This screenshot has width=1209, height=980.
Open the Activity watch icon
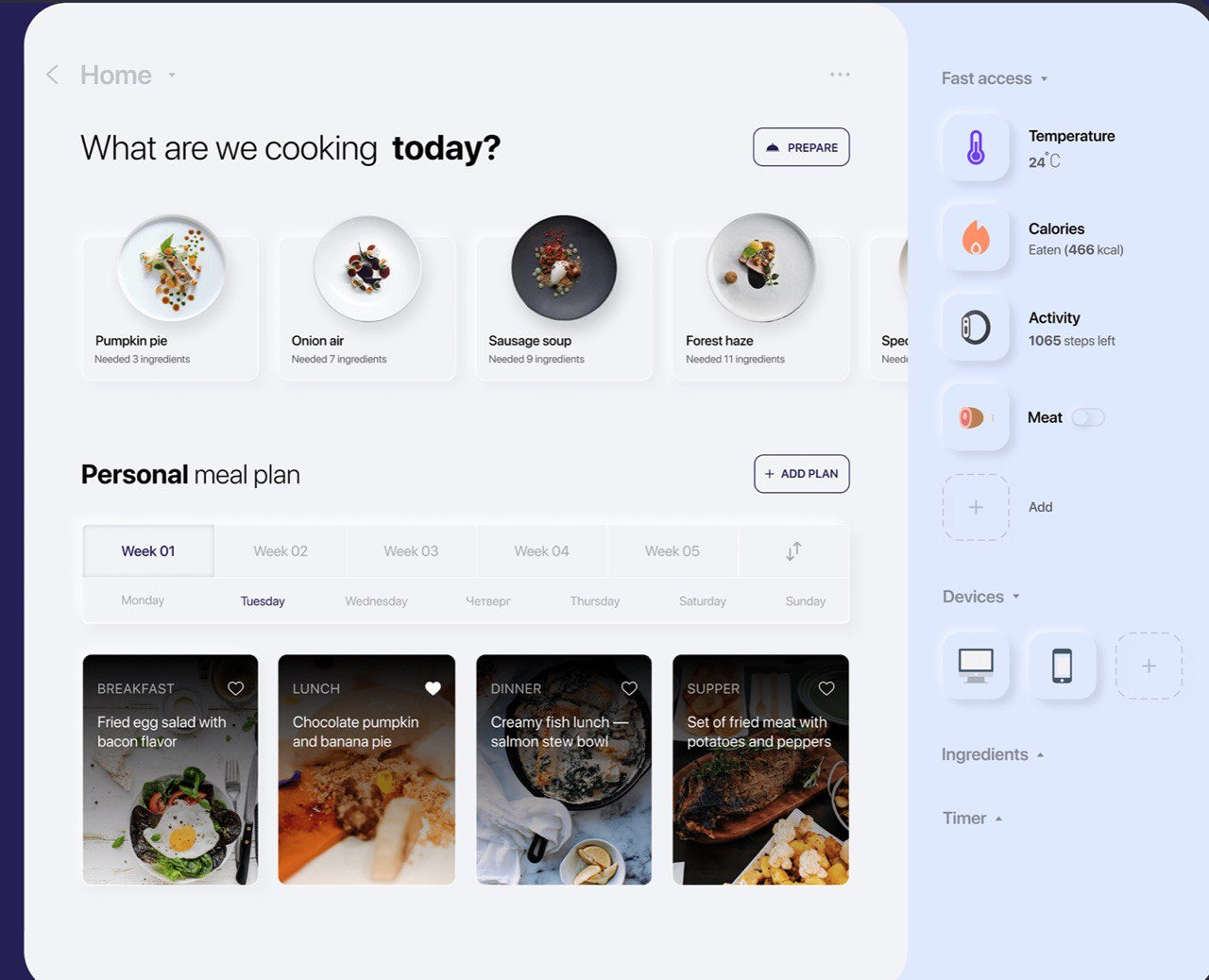pos(976,328)
